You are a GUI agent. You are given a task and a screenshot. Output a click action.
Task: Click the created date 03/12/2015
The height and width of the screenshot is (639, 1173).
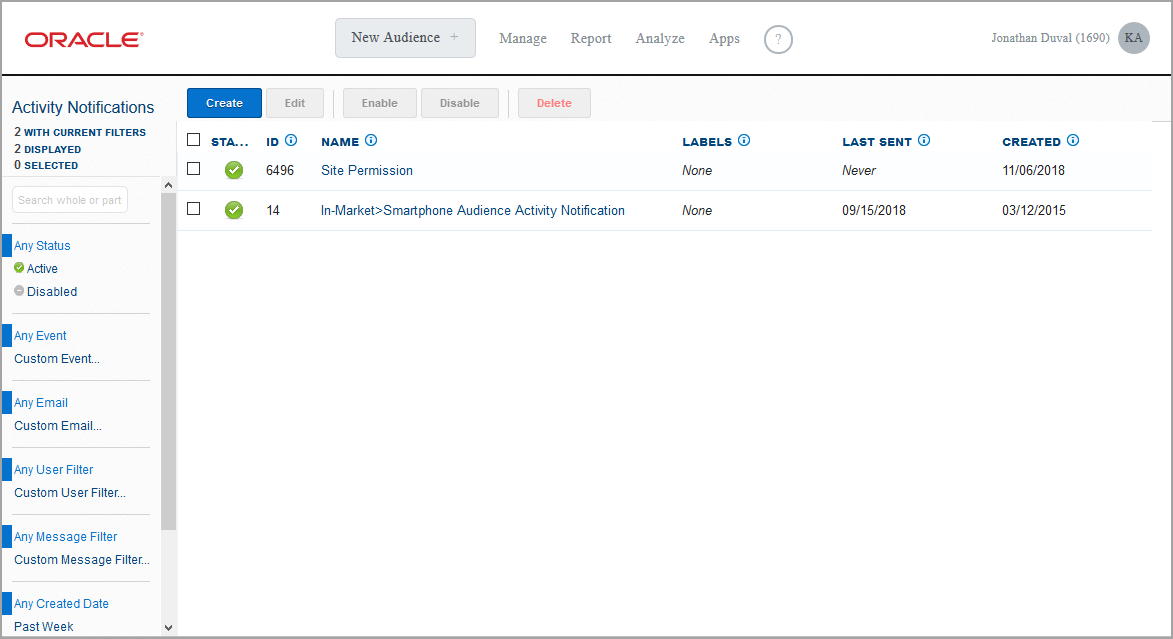[1034, 211]
